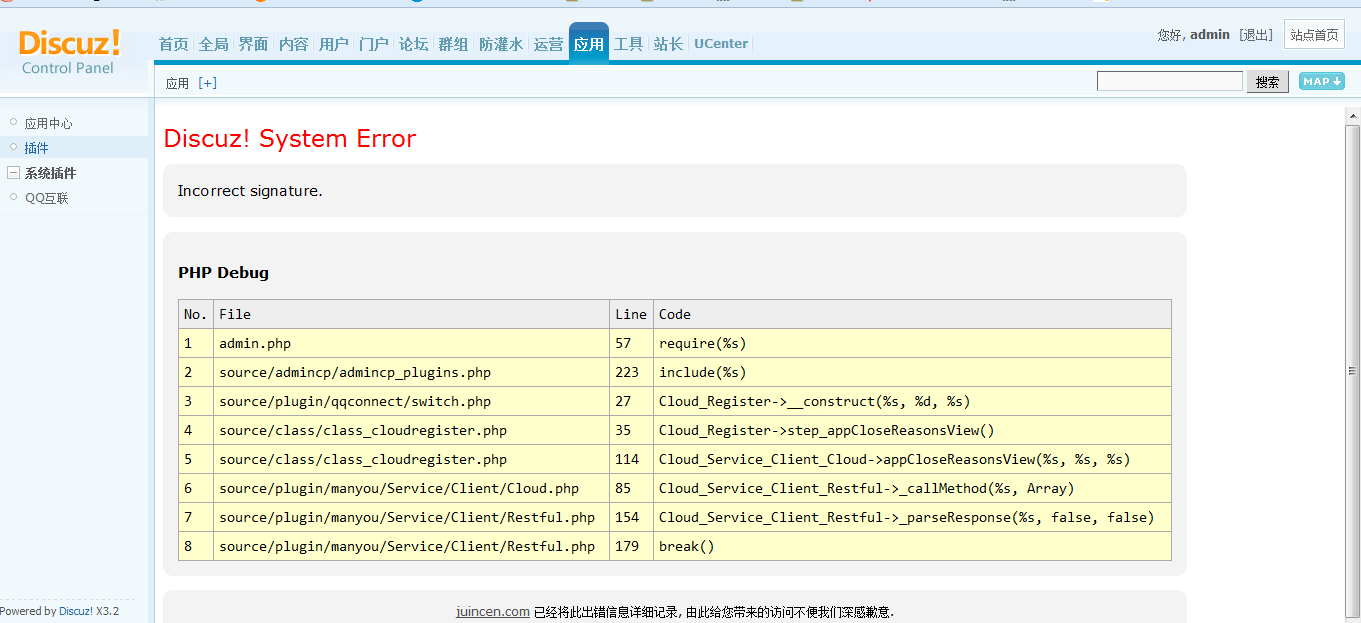
Task: Click the admin username
Action: 1210,35
